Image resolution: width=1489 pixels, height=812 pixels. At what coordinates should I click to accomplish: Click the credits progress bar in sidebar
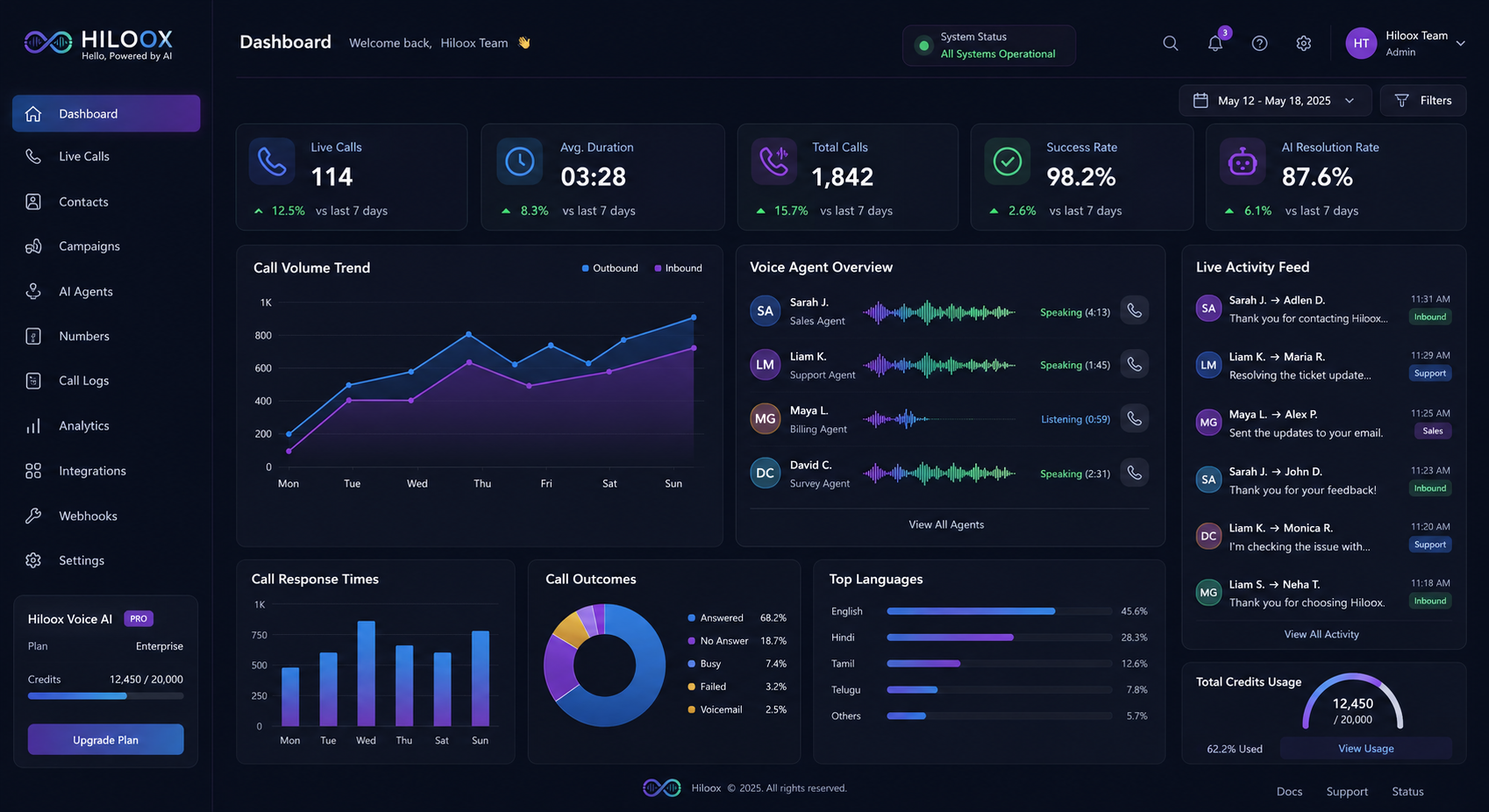tap(106, 696)
